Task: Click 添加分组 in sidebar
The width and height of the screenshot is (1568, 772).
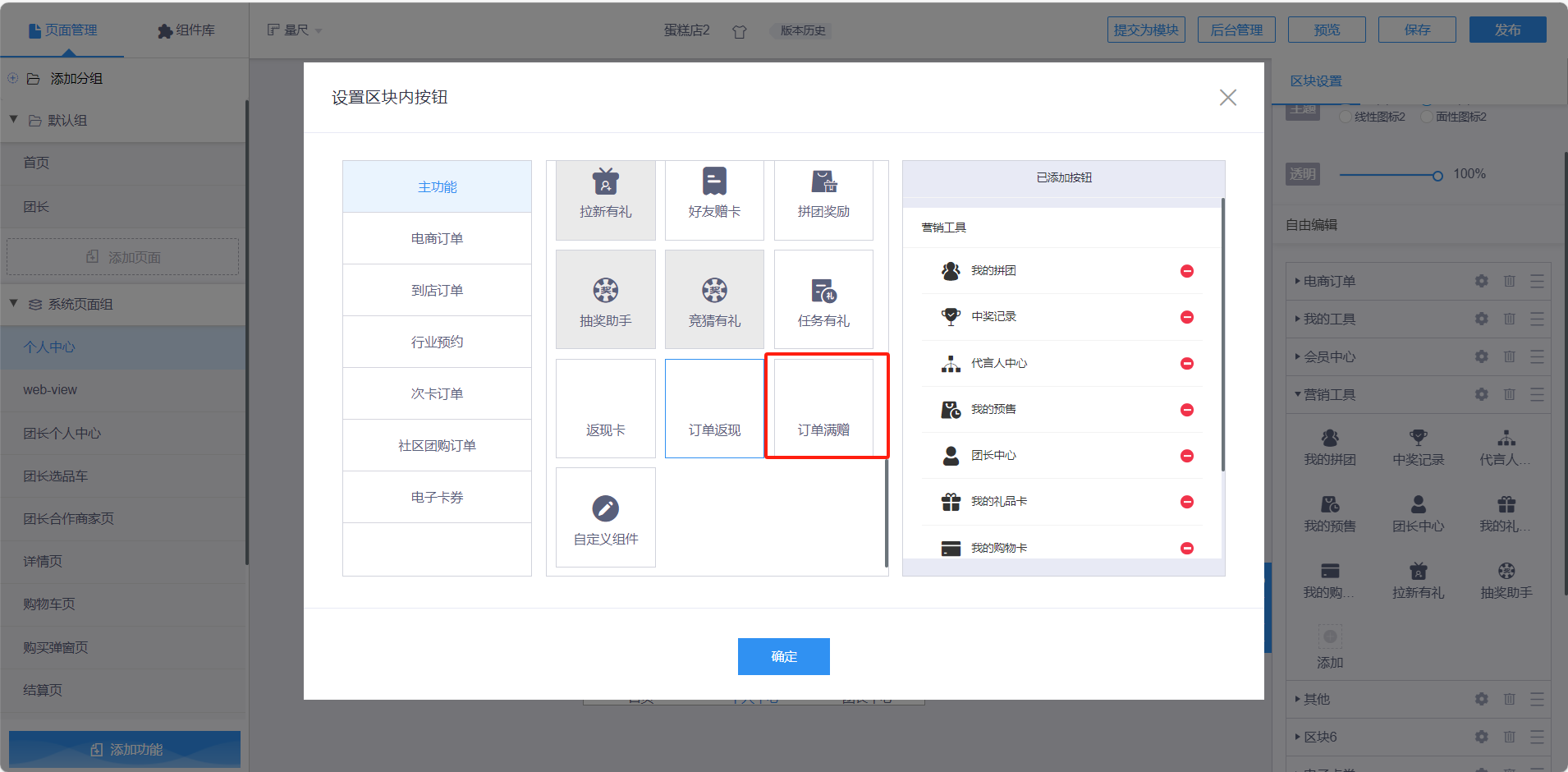Action: point(76,79)
